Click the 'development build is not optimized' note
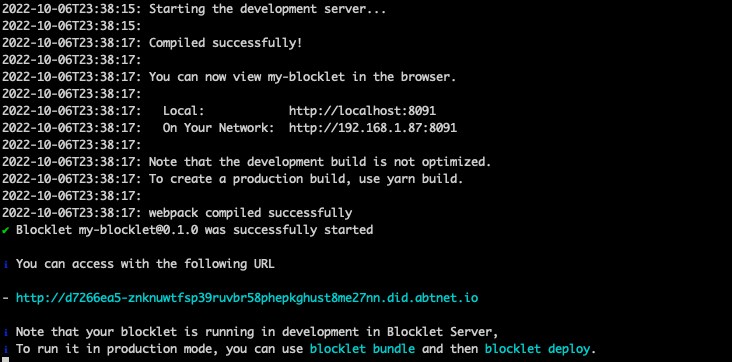The width and height of the screenshot is (732, 362). coord(320,162)
